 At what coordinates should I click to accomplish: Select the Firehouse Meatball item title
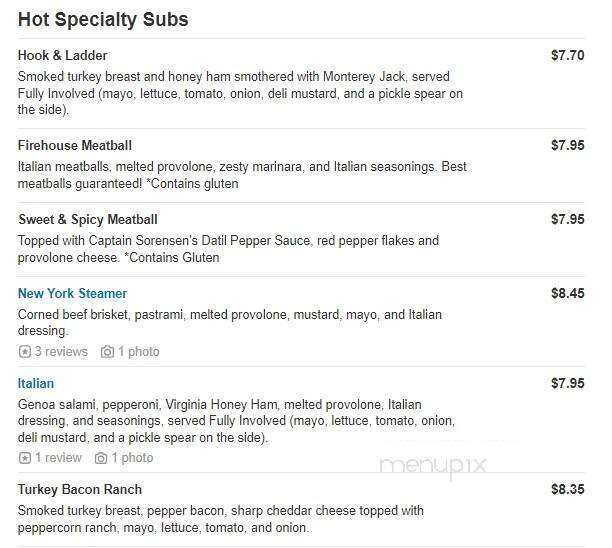tap(75, 146)
